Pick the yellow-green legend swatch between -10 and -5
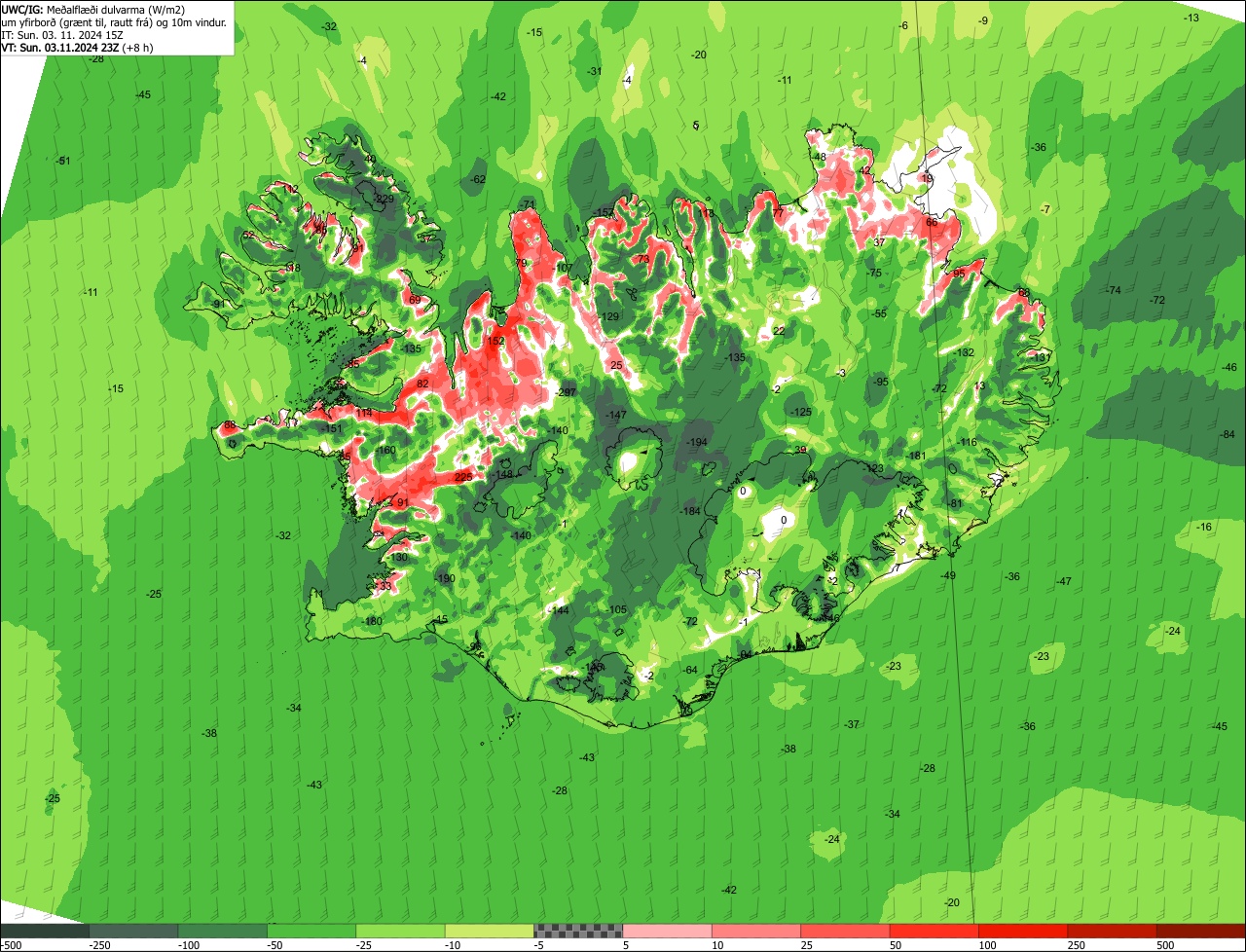Viewport: 1246px width, 952px height. (x=490, y=931)
